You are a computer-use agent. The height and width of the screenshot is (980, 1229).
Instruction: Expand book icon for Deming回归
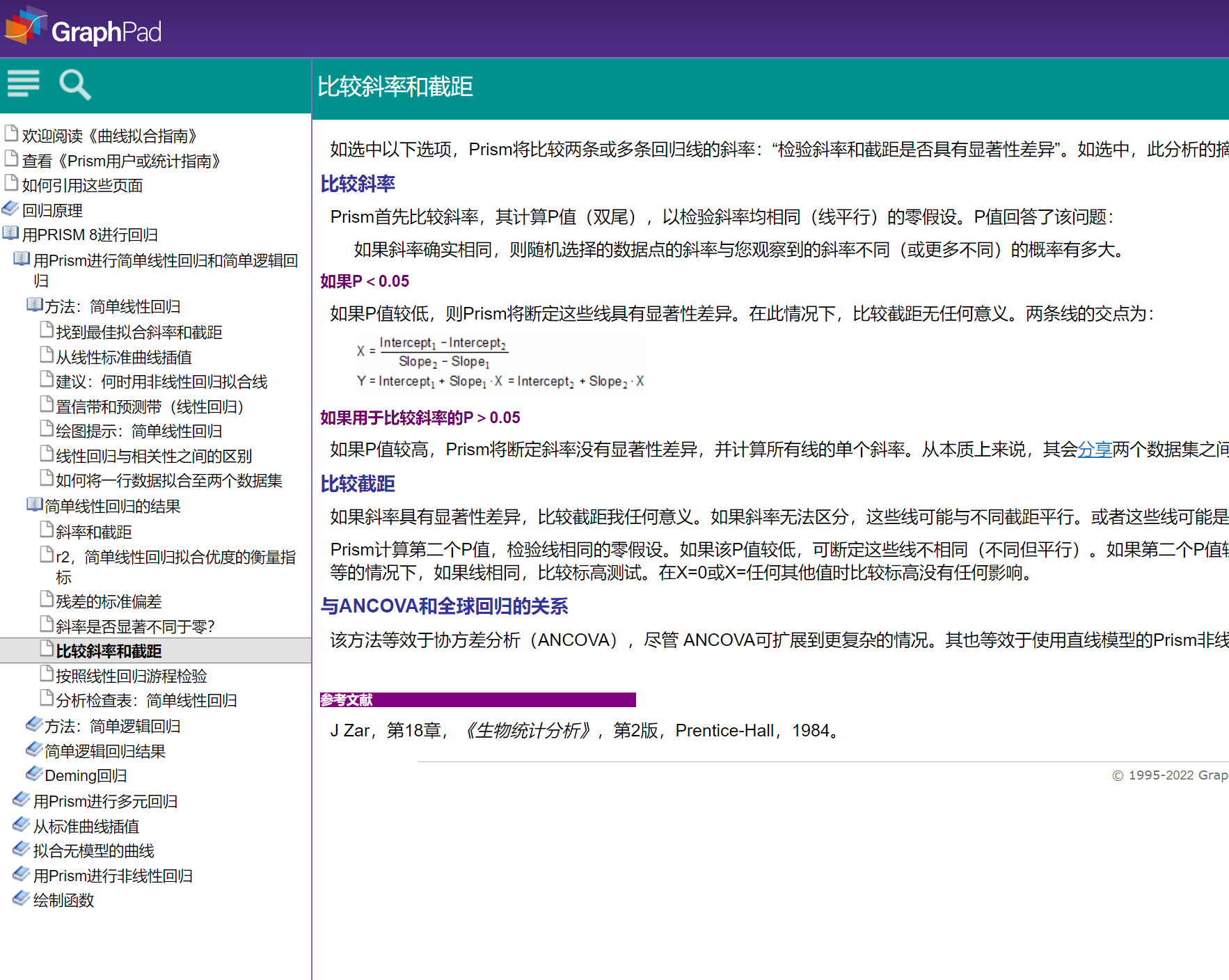click(x=35, y=773)
